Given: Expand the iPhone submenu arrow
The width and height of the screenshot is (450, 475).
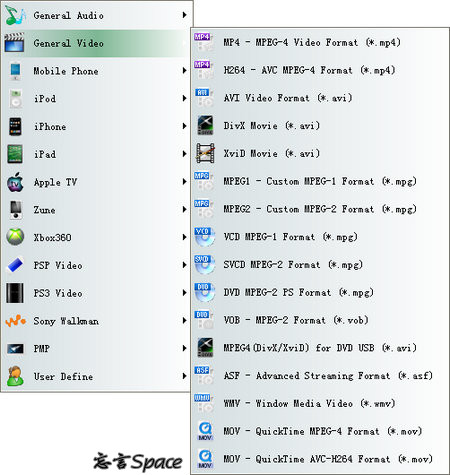Looking at the screenshot, I should (x=184, y=126).
